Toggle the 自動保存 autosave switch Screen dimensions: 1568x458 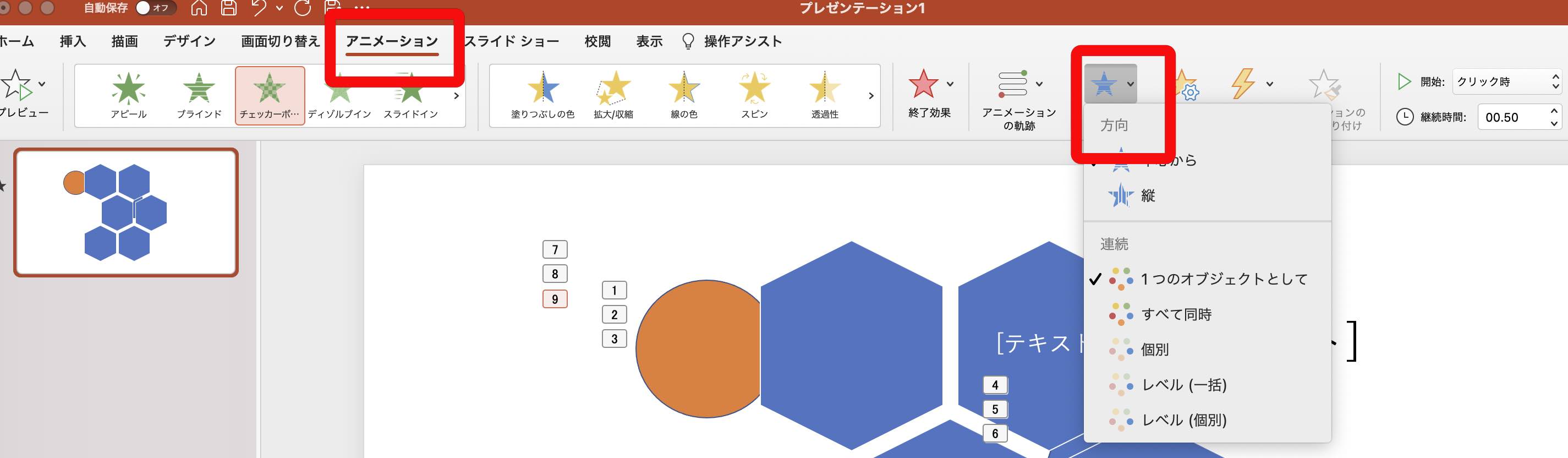coord(155,8)
